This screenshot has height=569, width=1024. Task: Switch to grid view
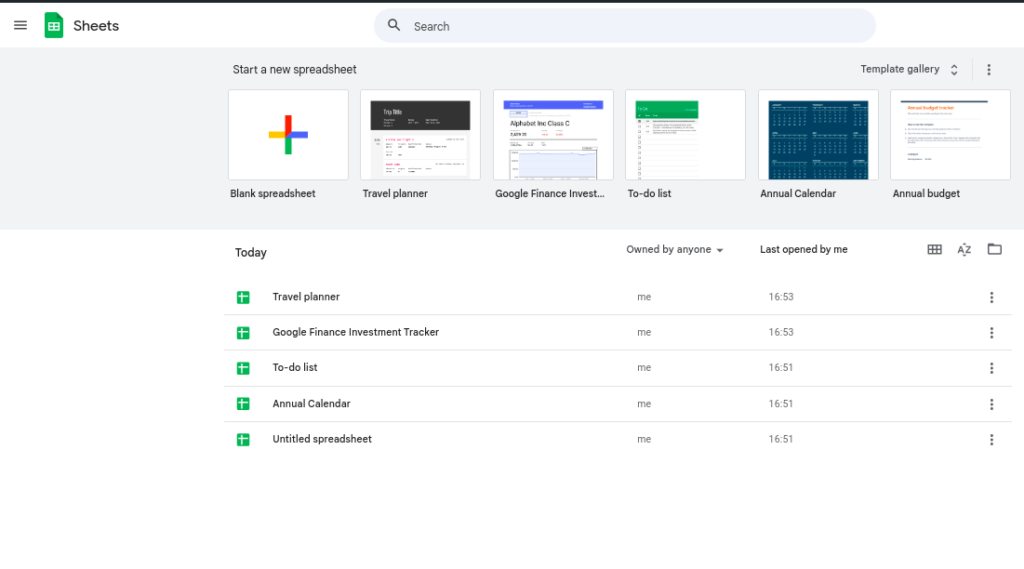[x=935, y=250]
